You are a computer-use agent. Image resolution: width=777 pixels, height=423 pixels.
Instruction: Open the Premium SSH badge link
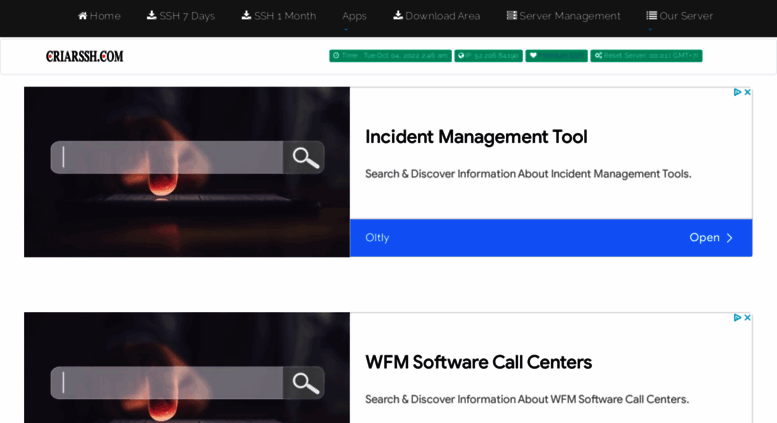(556, 55)
